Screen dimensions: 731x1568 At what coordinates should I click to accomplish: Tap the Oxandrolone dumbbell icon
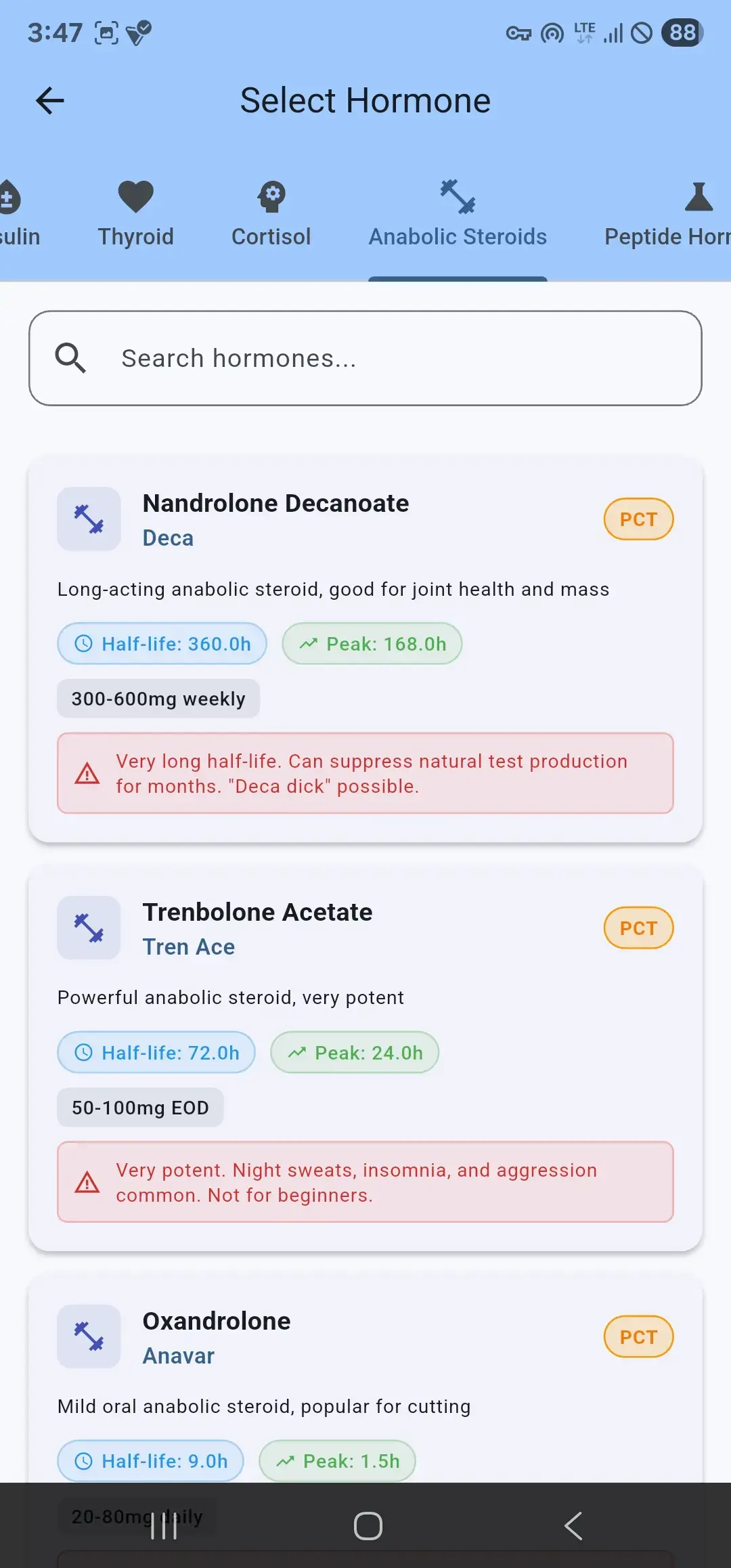(x=89, y=1336)
